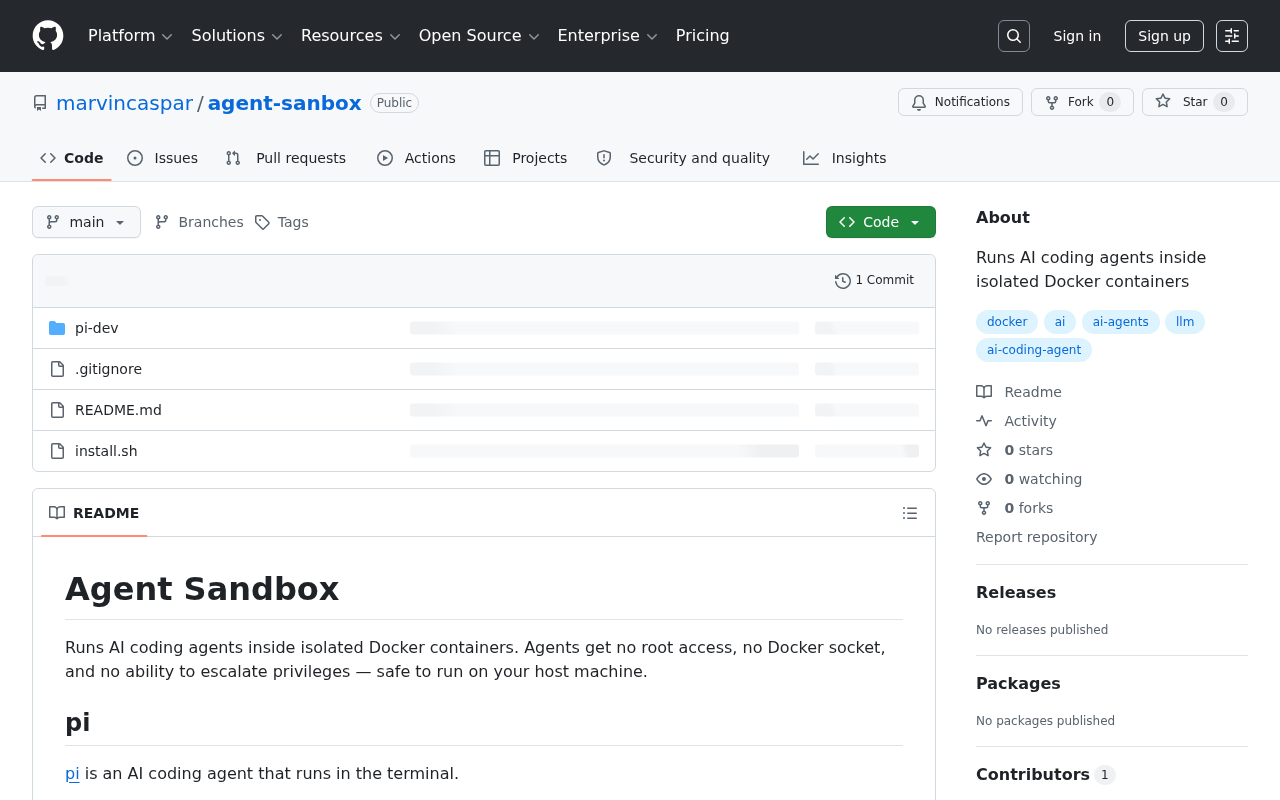Screen dimensions: 1280x800
Task: View the Branches list
Action: [x=199, y=222]
